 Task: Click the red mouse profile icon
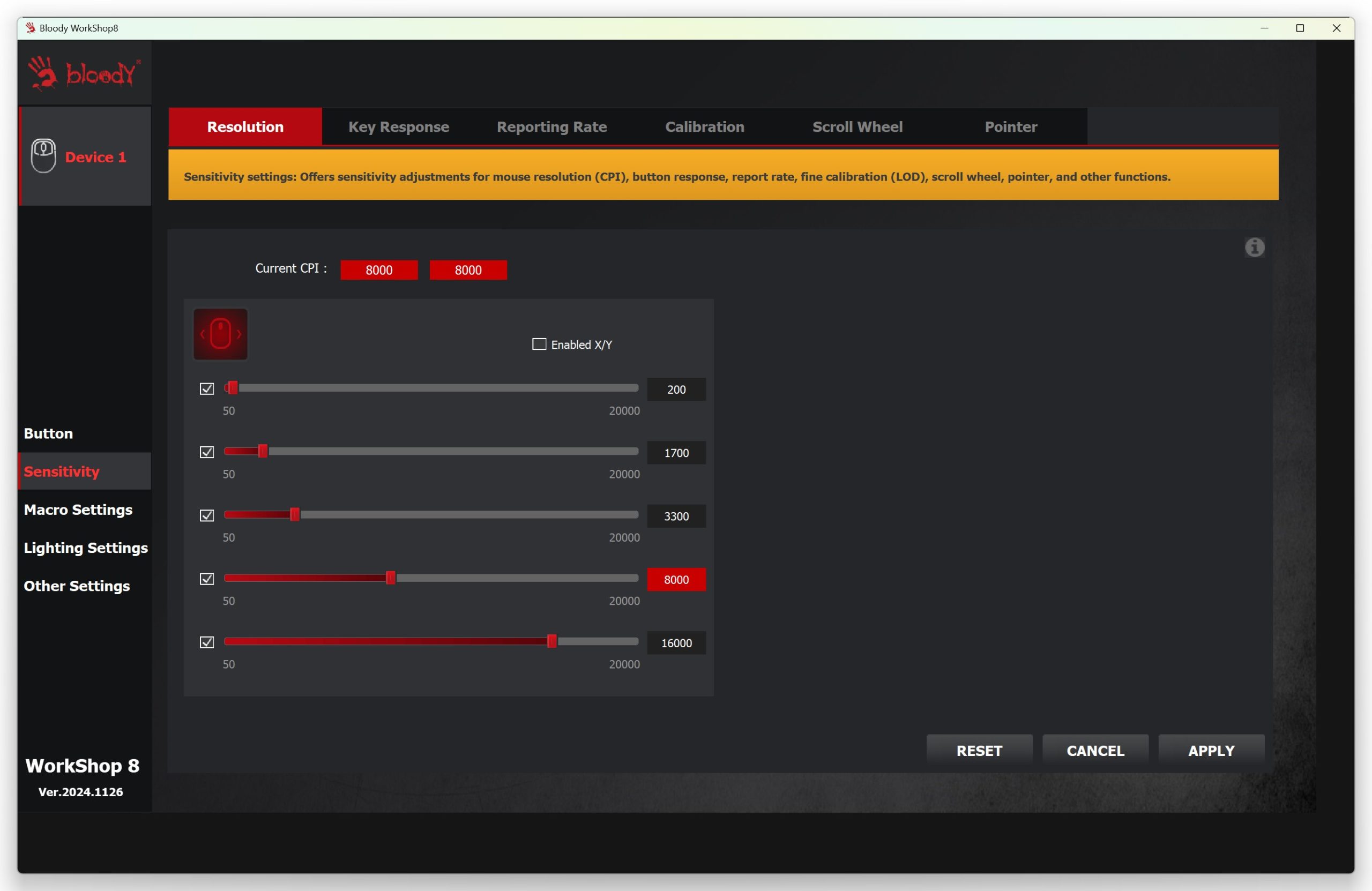(x=220, y=334)
